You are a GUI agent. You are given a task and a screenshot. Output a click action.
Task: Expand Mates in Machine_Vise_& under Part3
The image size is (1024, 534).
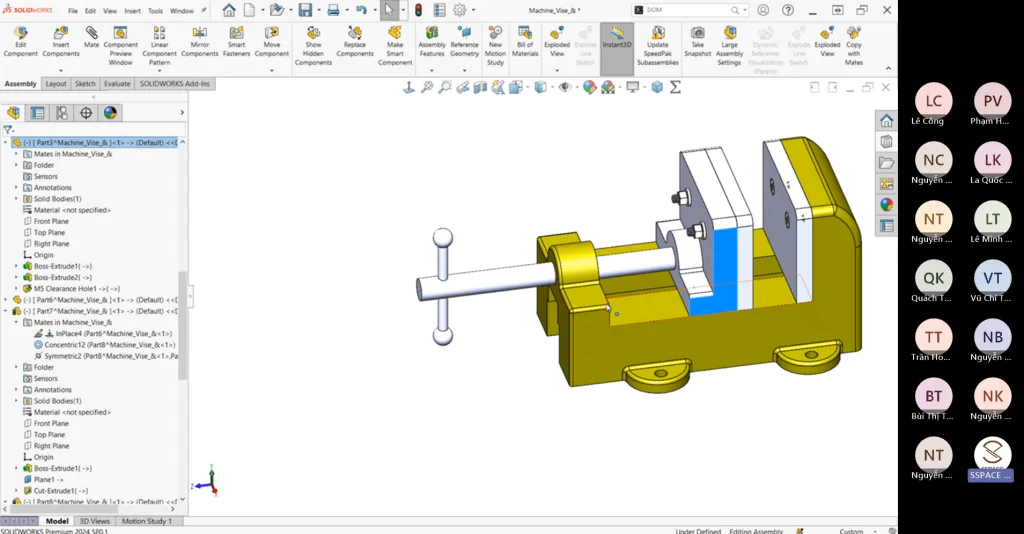[x=16, y=154]
